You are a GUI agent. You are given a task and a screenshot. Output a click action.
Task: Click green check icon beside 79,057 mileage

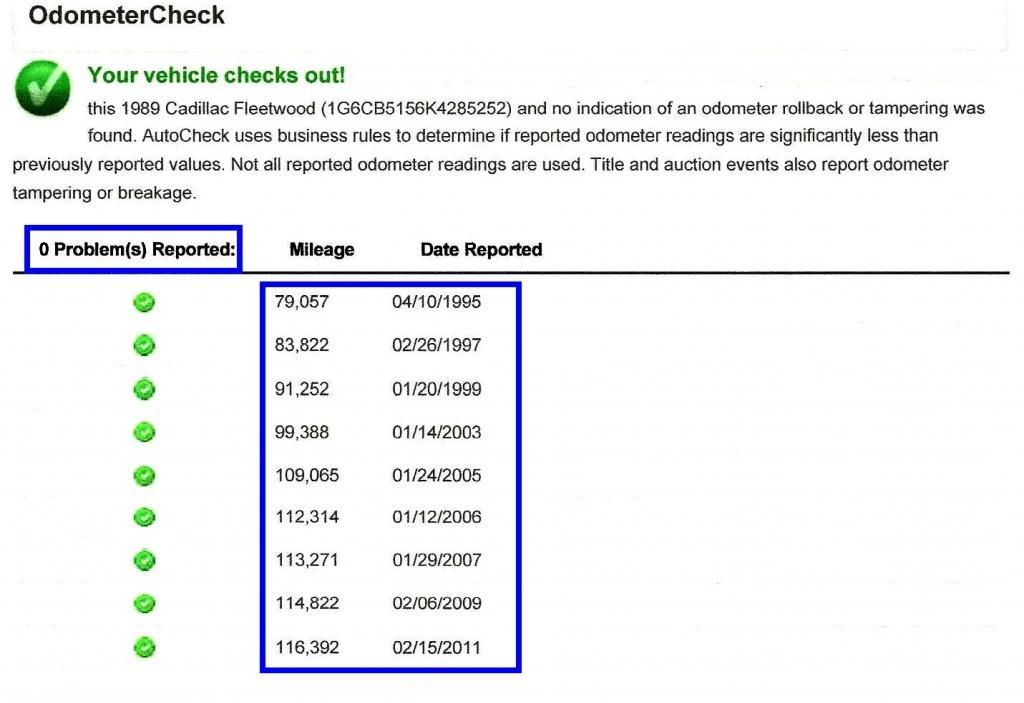[144, 302]
